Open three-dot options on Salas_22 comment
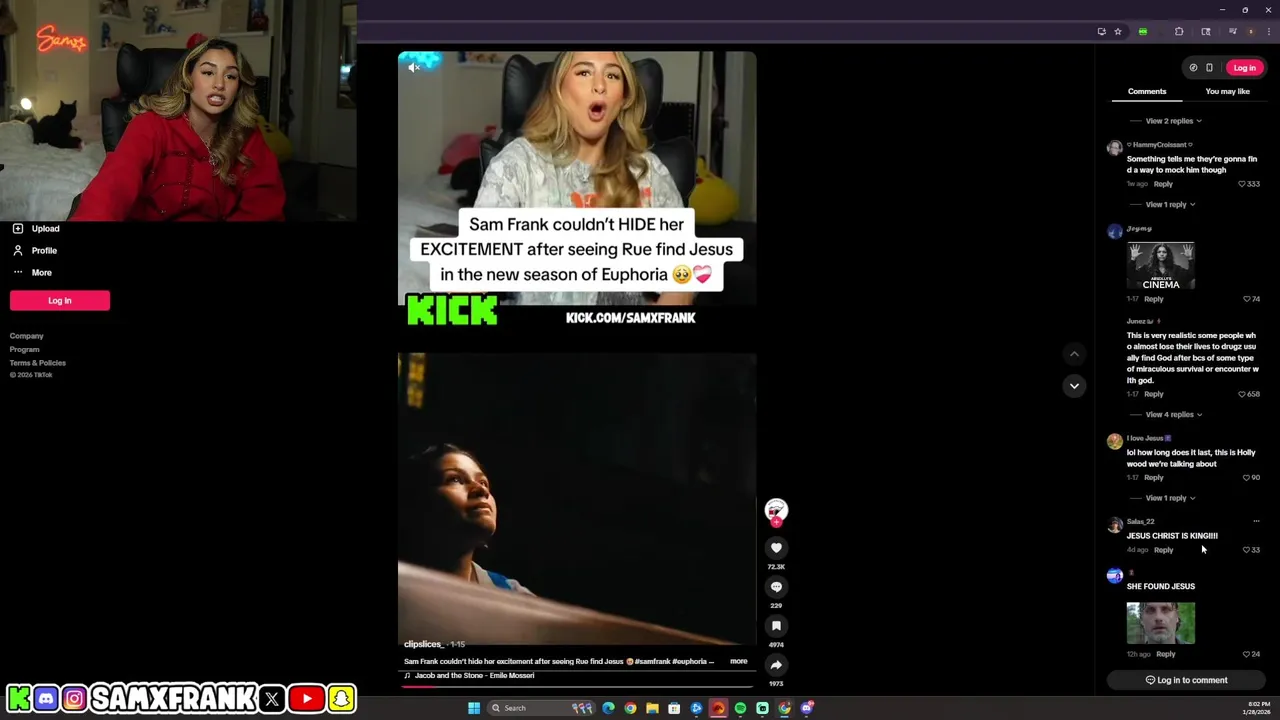This screenshot has height=720, width=1280. tap(1256, 521)
